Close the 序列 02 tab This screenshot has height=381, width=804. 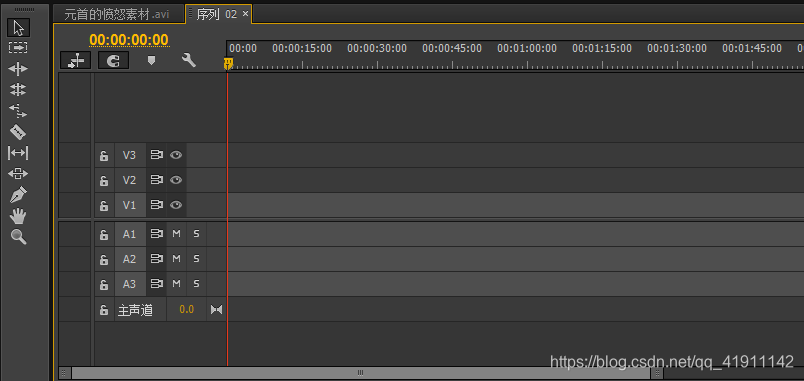click(245, 14)
